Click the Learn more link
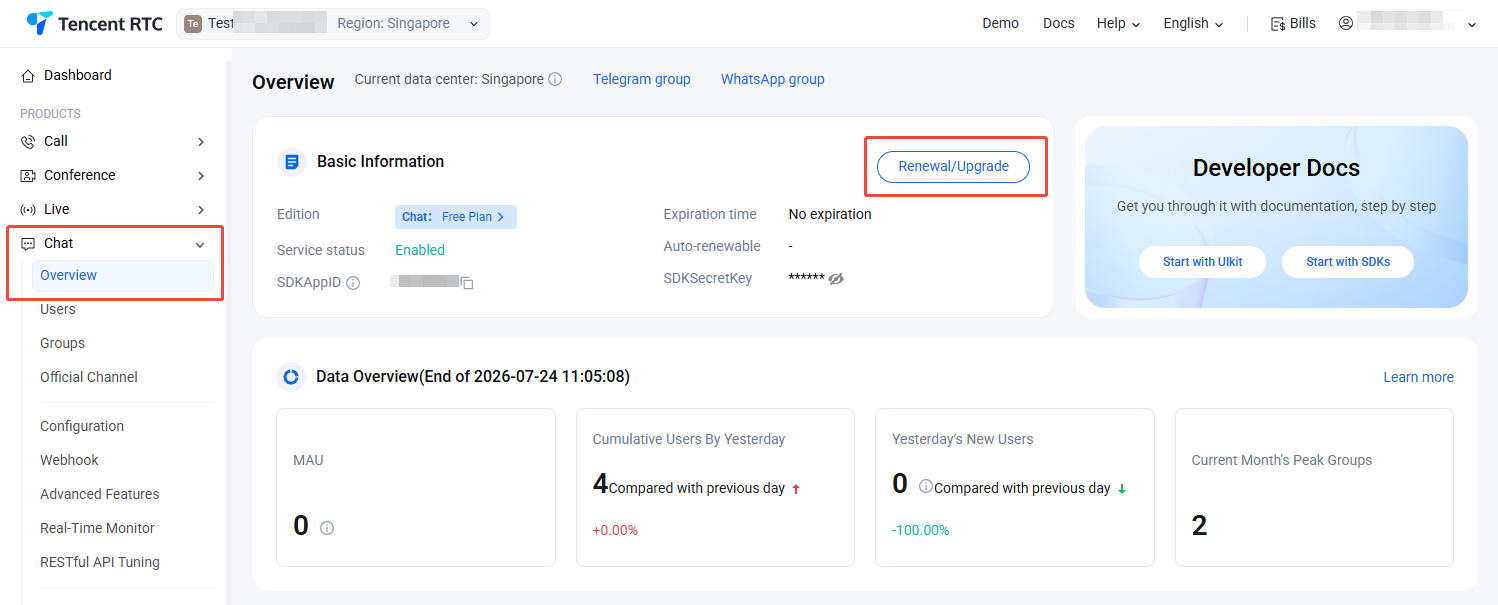Screen dimensions: 1498x605 click(1418, 377)
